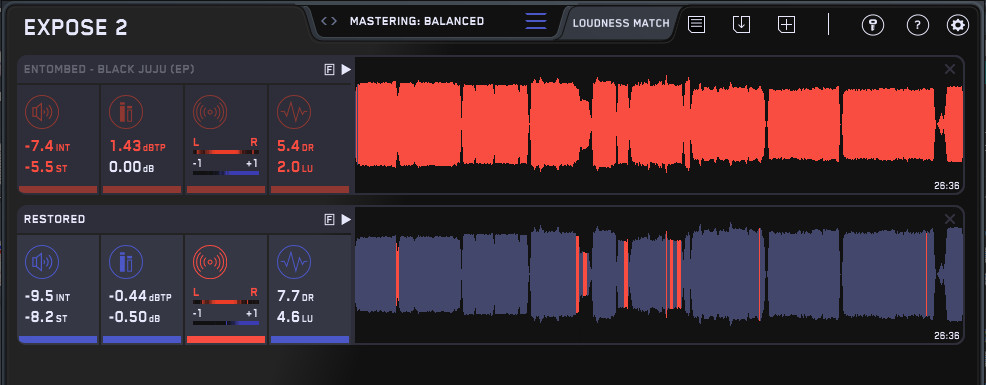Open the report notes icon
The height and width of the screenshot is (385, 986).
tap(696, 25)
